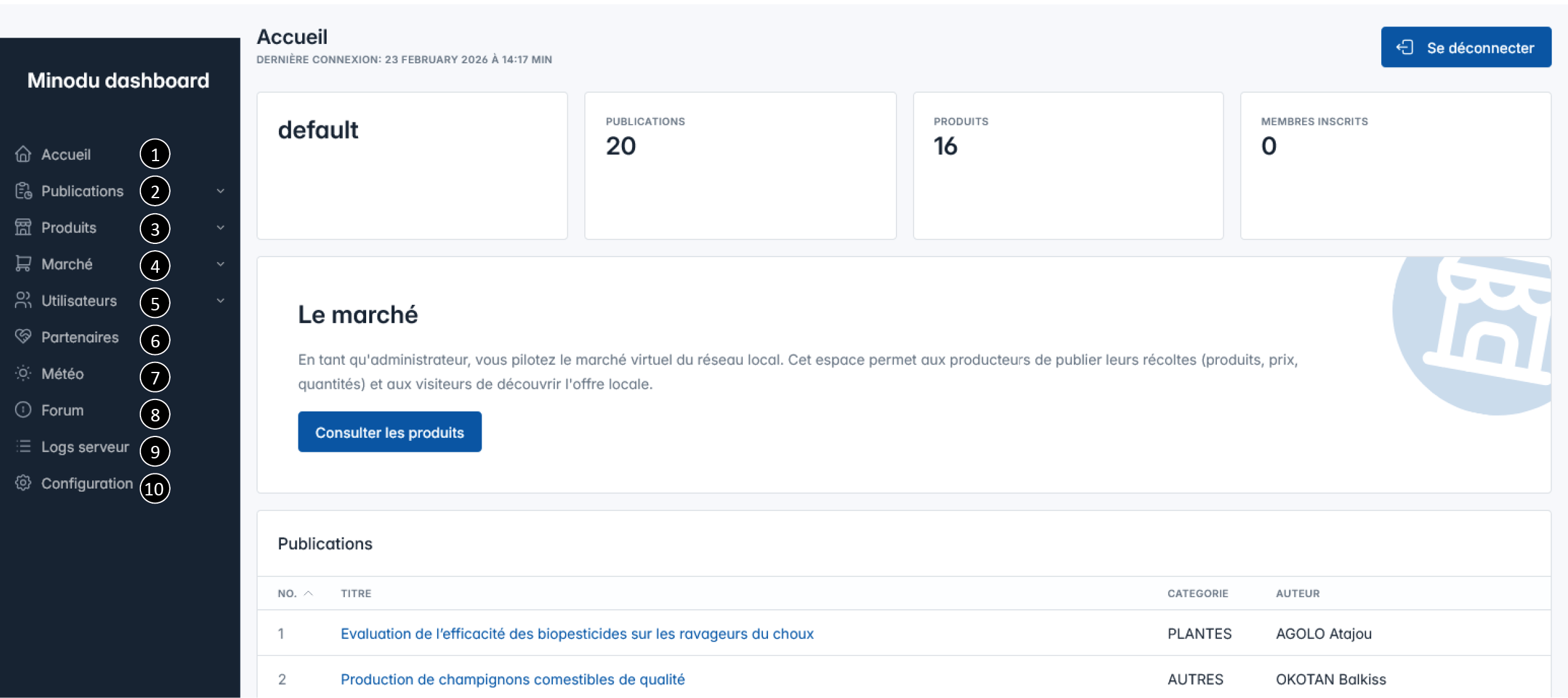This screenshot has width=1568, height=698.
Task: Click the Marché shopping cart icon
Action: coord(23,263)
